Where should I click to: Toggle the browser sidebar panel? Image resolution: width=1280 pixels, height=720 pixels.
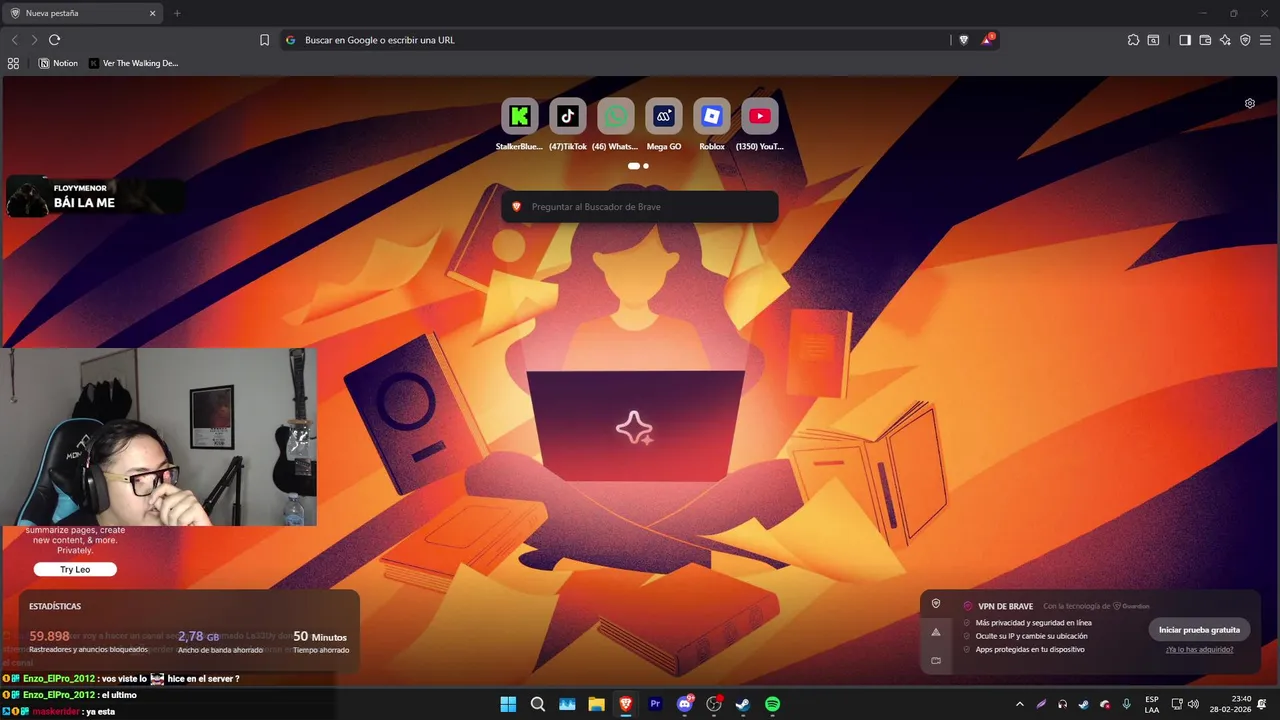click(x=1184, y=40)
